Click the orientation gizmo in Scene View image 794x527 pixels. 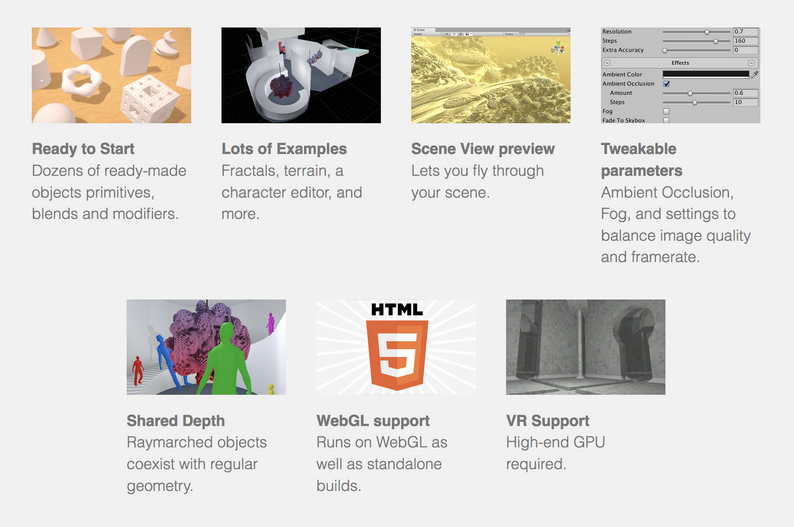coord(558,48)
